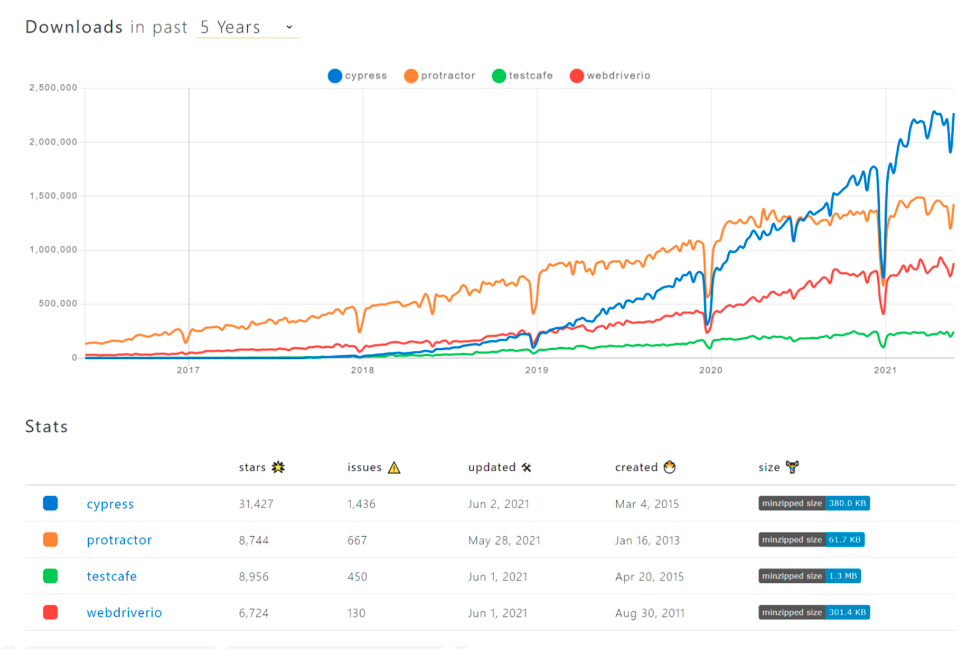Toggle cypress series in chart legend
Screen dimensions: 978x649
[x=357, y=75]
